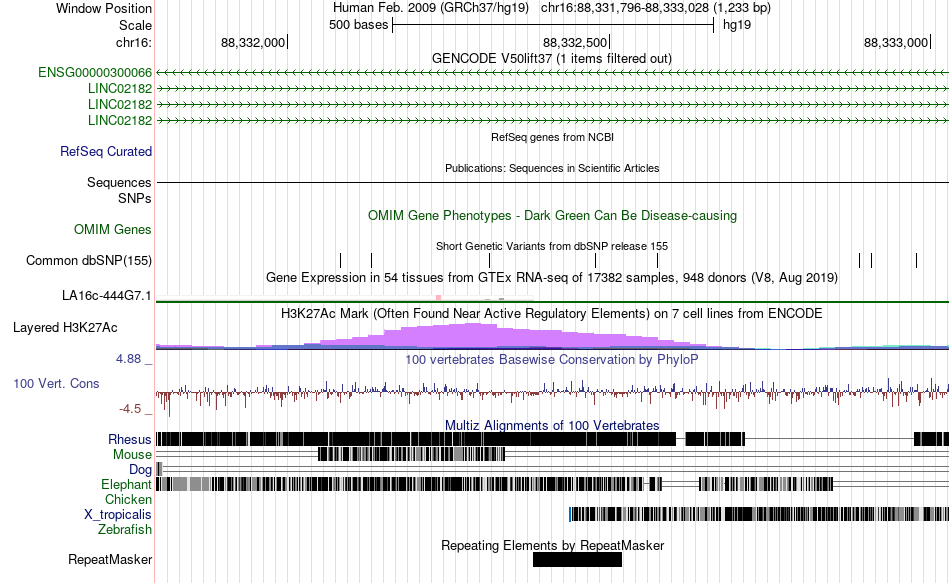950x583 pixels.
Task: Click the LA16c-444G7.1 GTEx label
Action: point(107,296)
